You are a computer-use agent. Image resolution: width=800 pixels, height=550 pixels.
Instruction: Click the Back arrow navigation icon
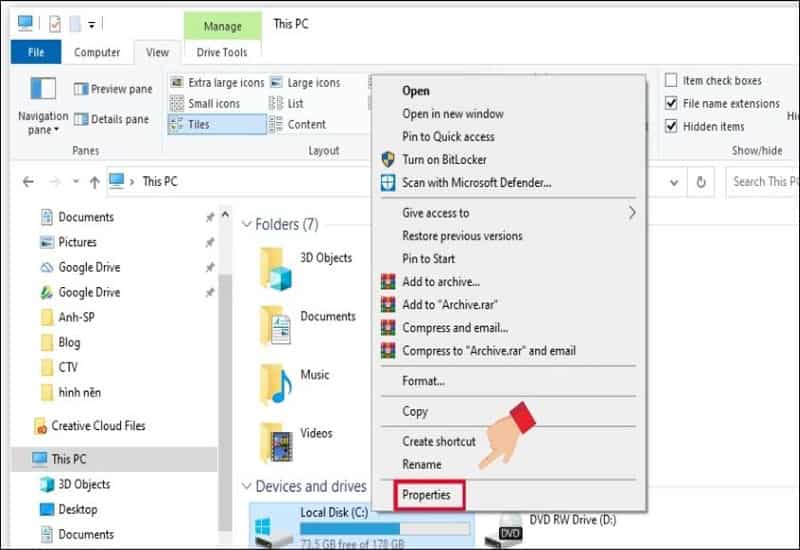[x=28, y=182]
